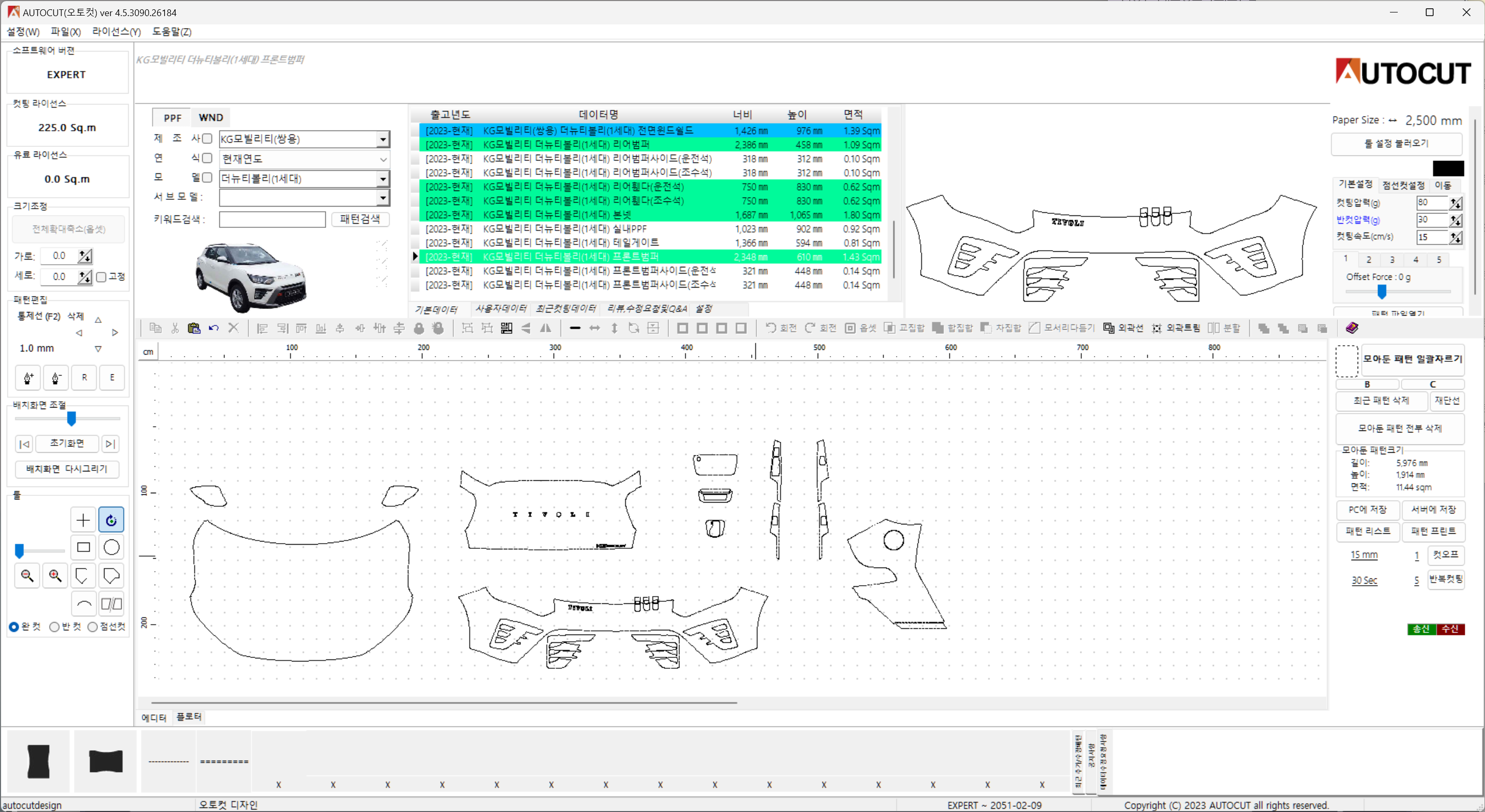Click the align left icon
Viewport: 1485px width, 812px height.
pos(262,328)
